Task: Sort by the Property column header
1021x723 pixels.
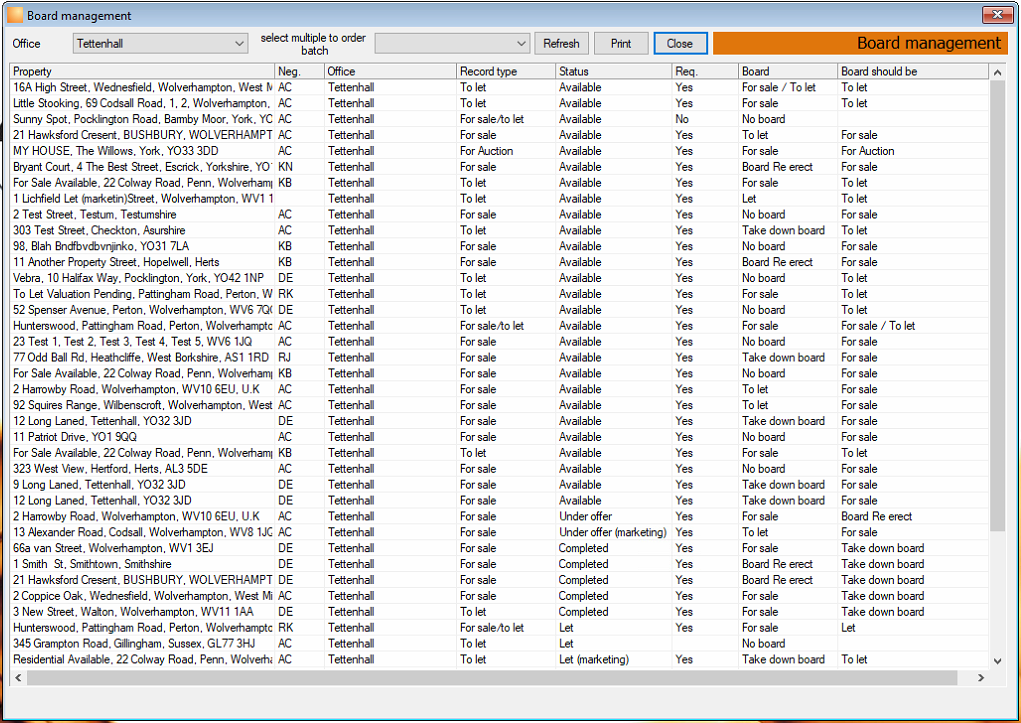Action: coord(143,71)
